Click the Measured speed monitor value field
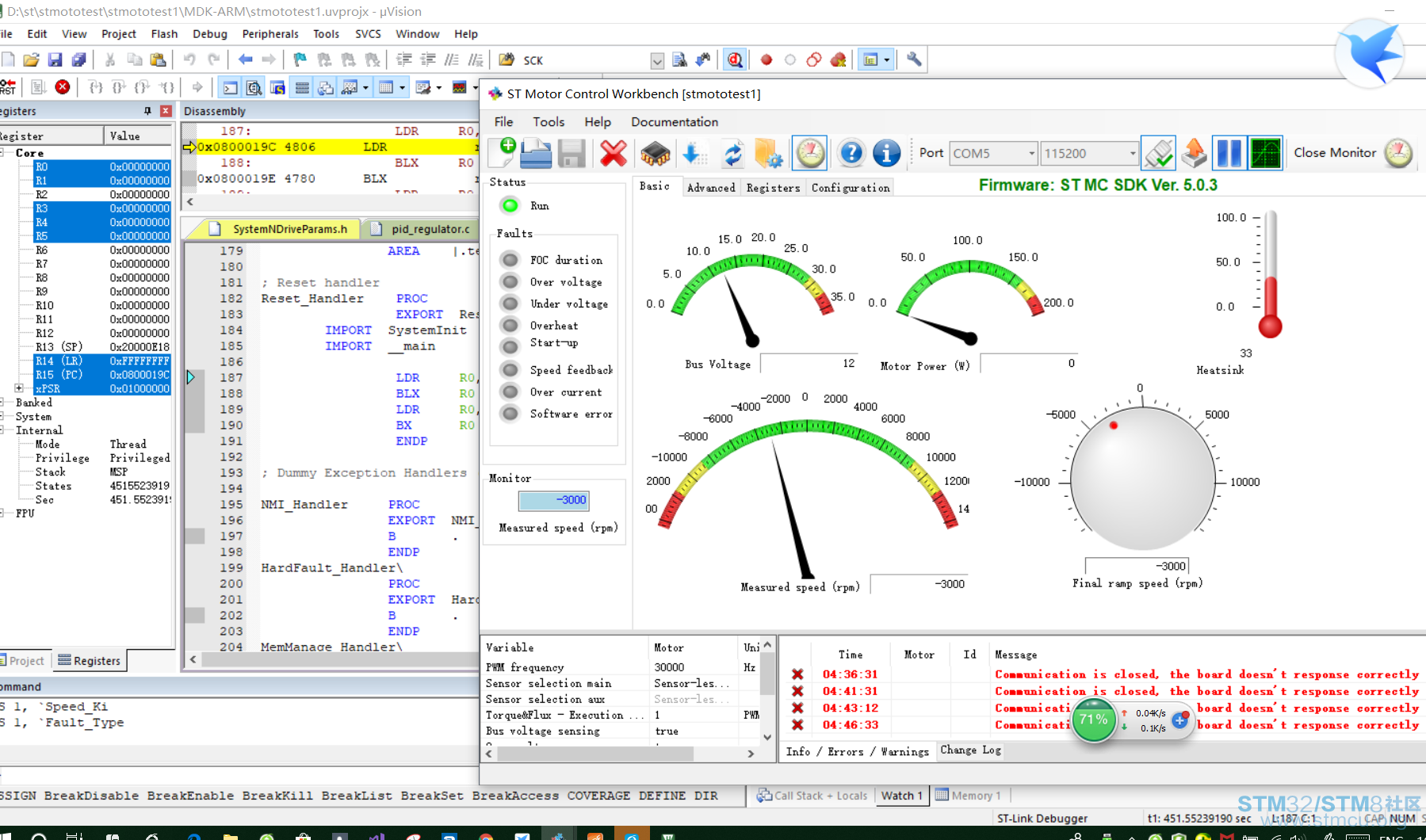This screenshot has width=1426, height=840. click(553, 500)
